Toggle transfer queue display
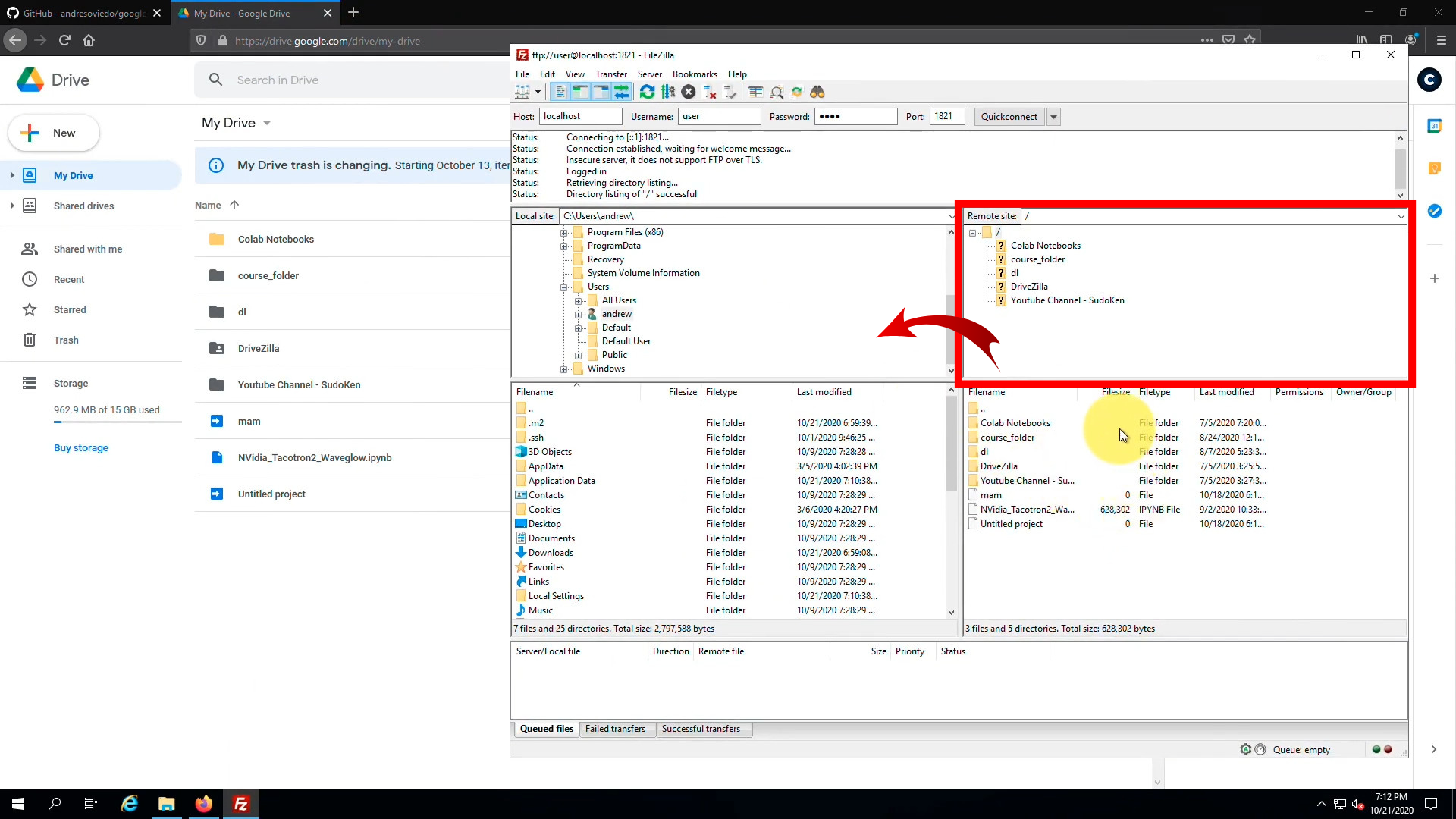This screenshot has height=819, width=1456. [622, 92]
